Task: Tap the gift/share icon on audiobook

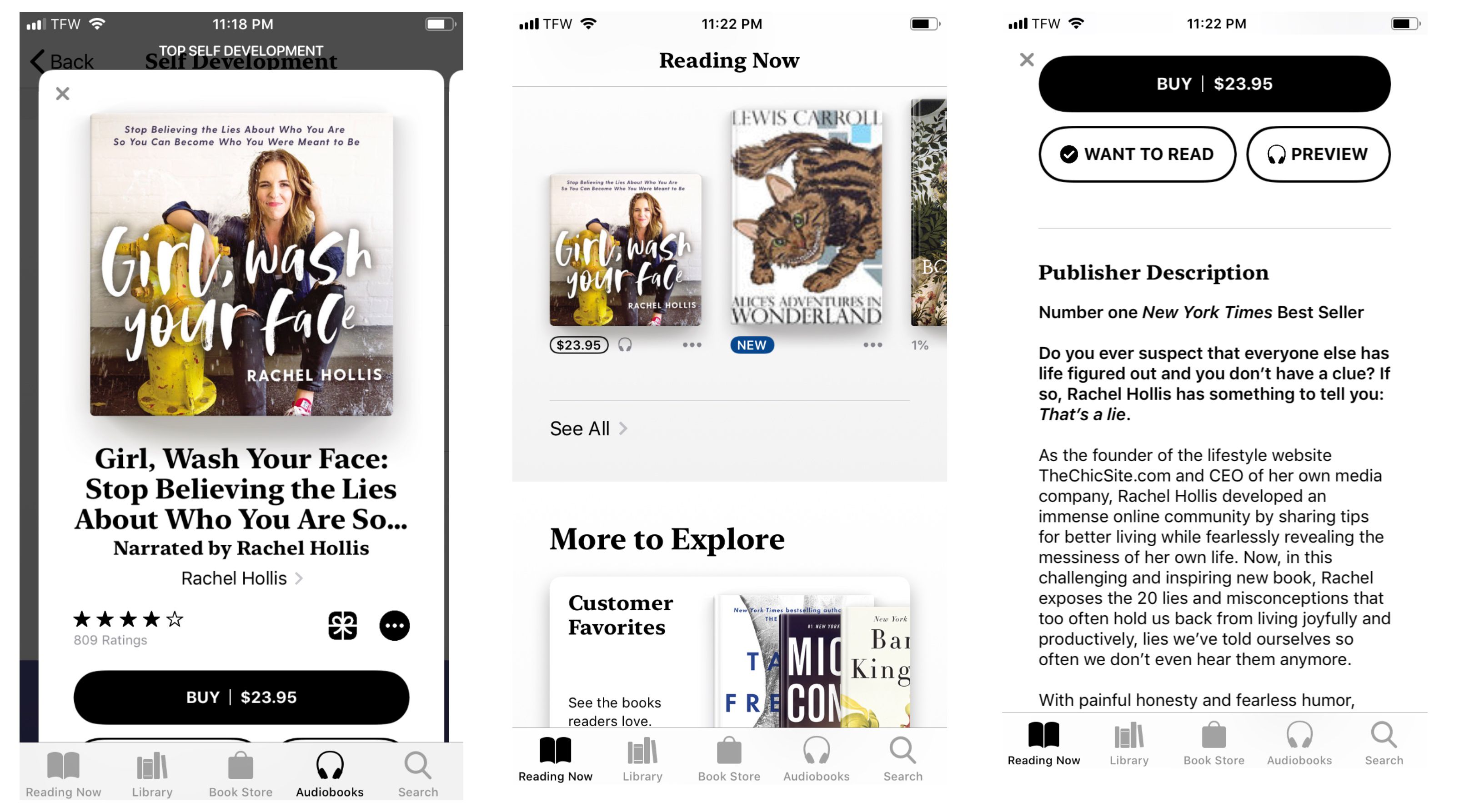Action: click(343, 625)
